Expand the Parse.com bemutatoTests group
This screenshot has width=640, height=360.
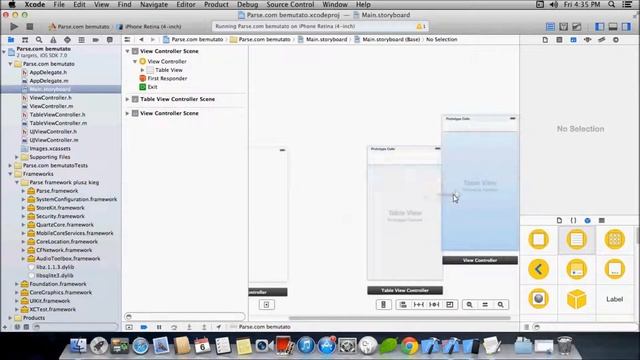tap(10, 165)
